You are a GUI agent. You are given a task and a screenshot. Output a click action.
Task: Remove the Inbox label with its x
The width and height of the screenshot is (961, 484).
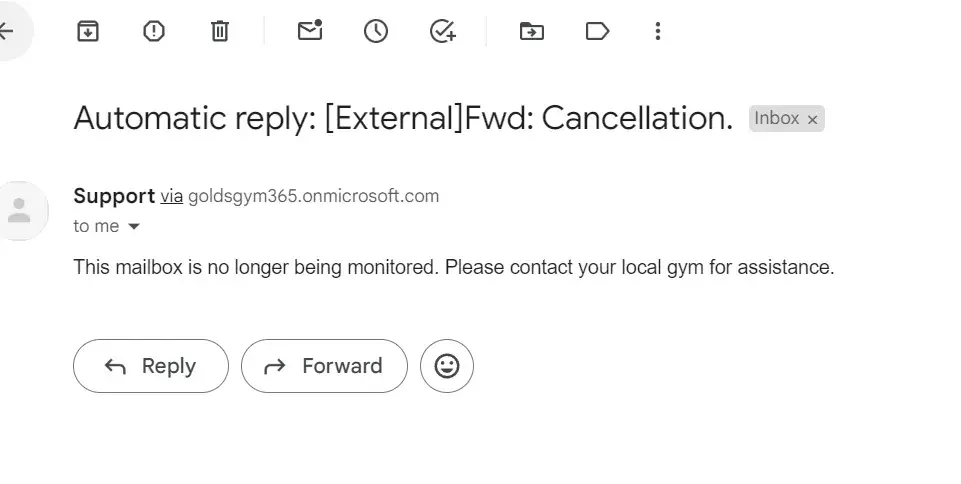coord(813,120)
